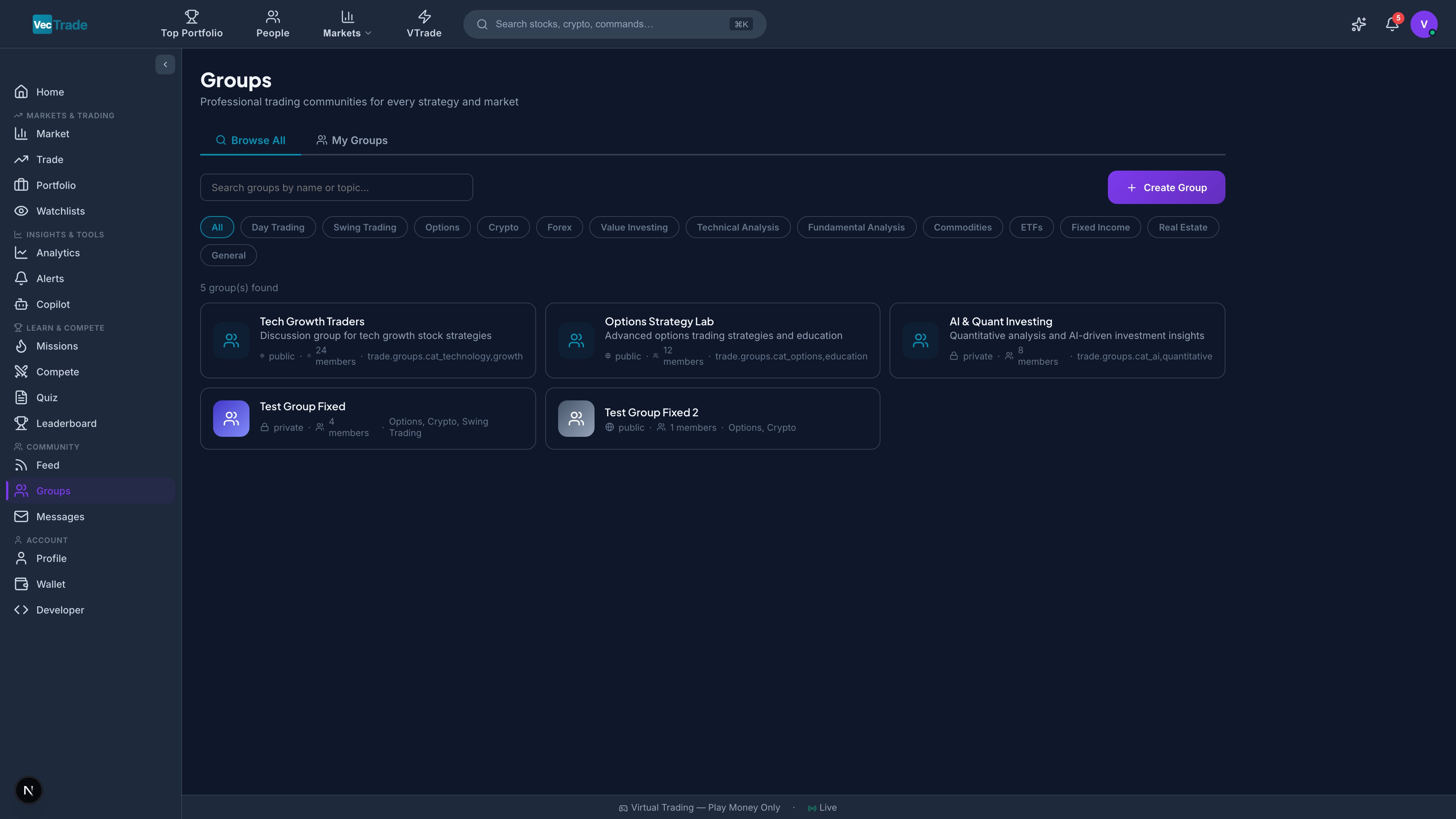Open the Test Group Fixed card

tap(368, 418)
